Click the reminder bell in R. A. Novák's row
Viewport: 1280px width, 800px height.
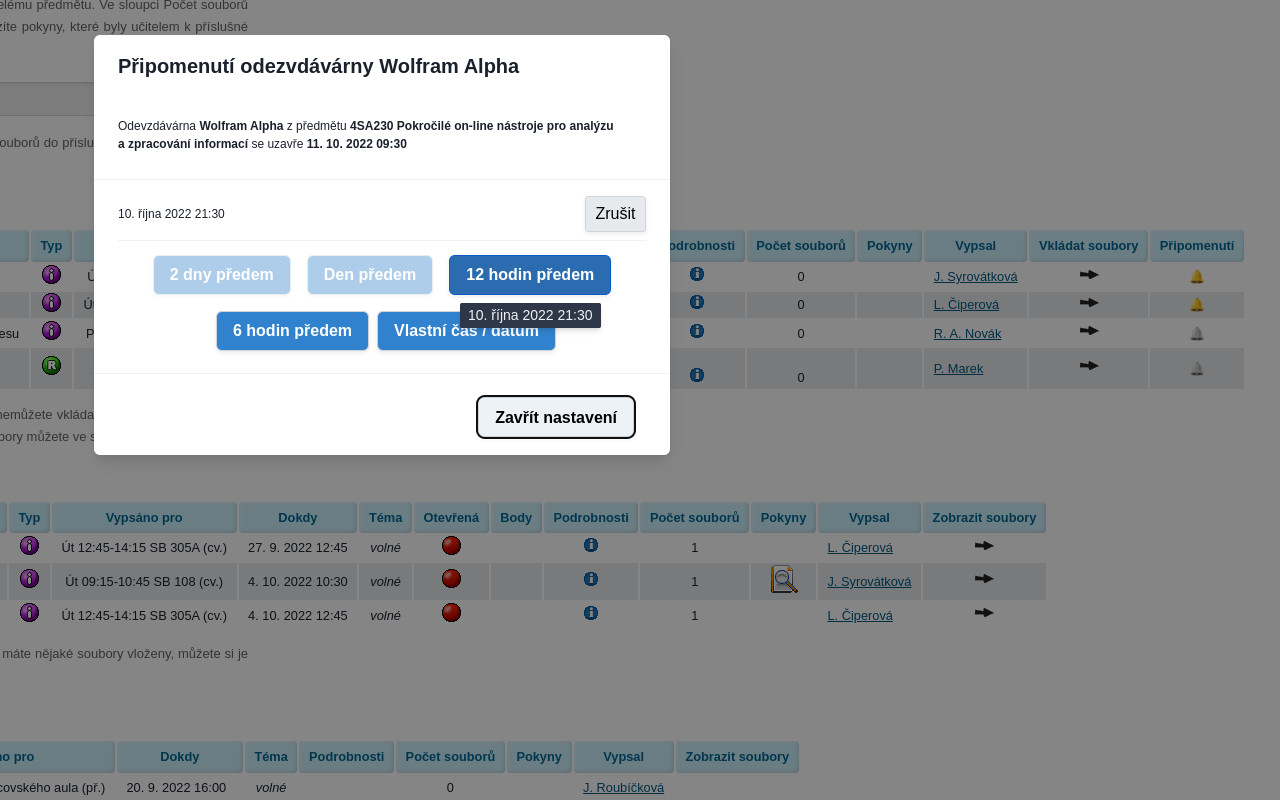[x=1197, y=333]
